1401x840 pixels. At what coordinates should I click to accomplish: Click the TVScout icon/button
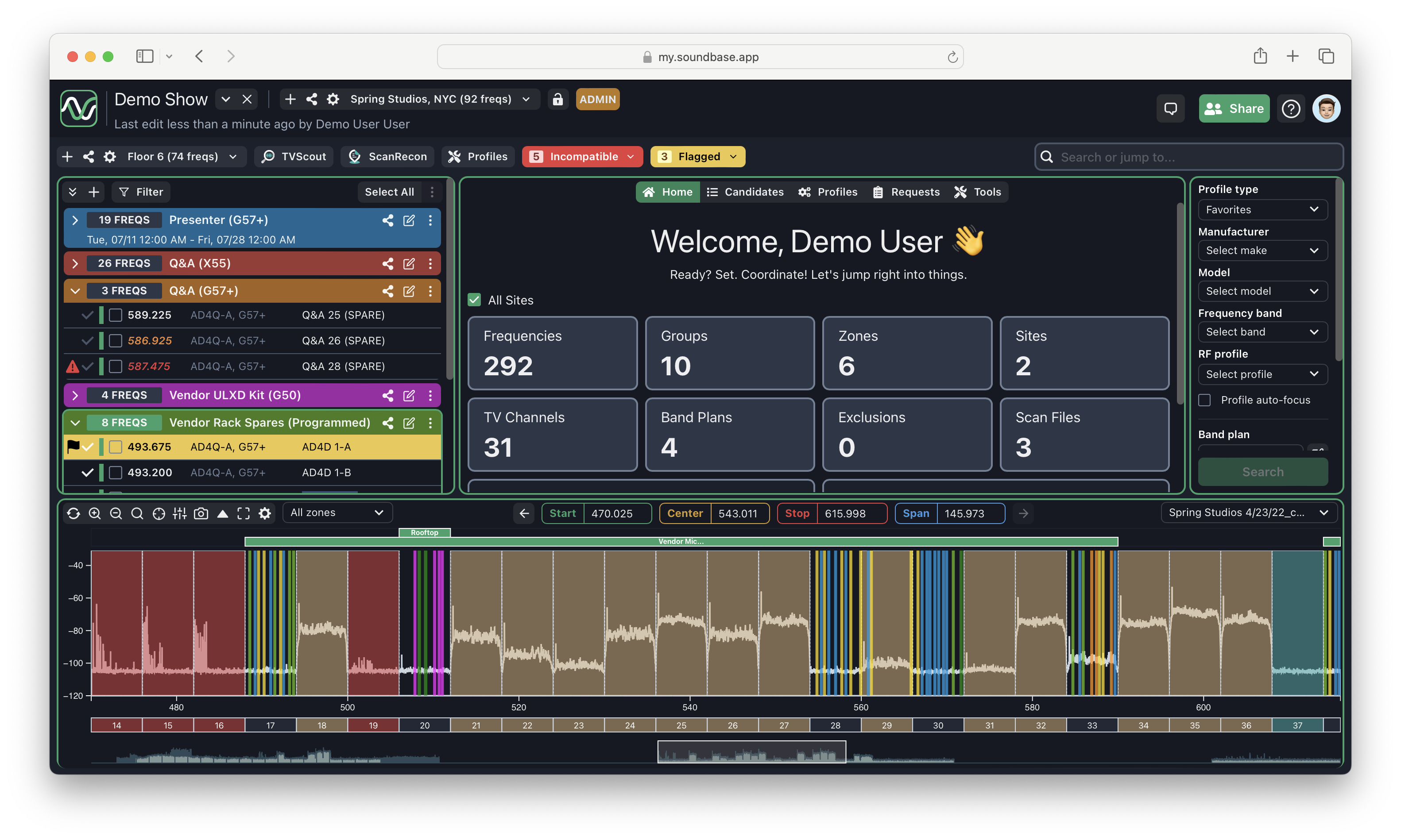(294, 156)
